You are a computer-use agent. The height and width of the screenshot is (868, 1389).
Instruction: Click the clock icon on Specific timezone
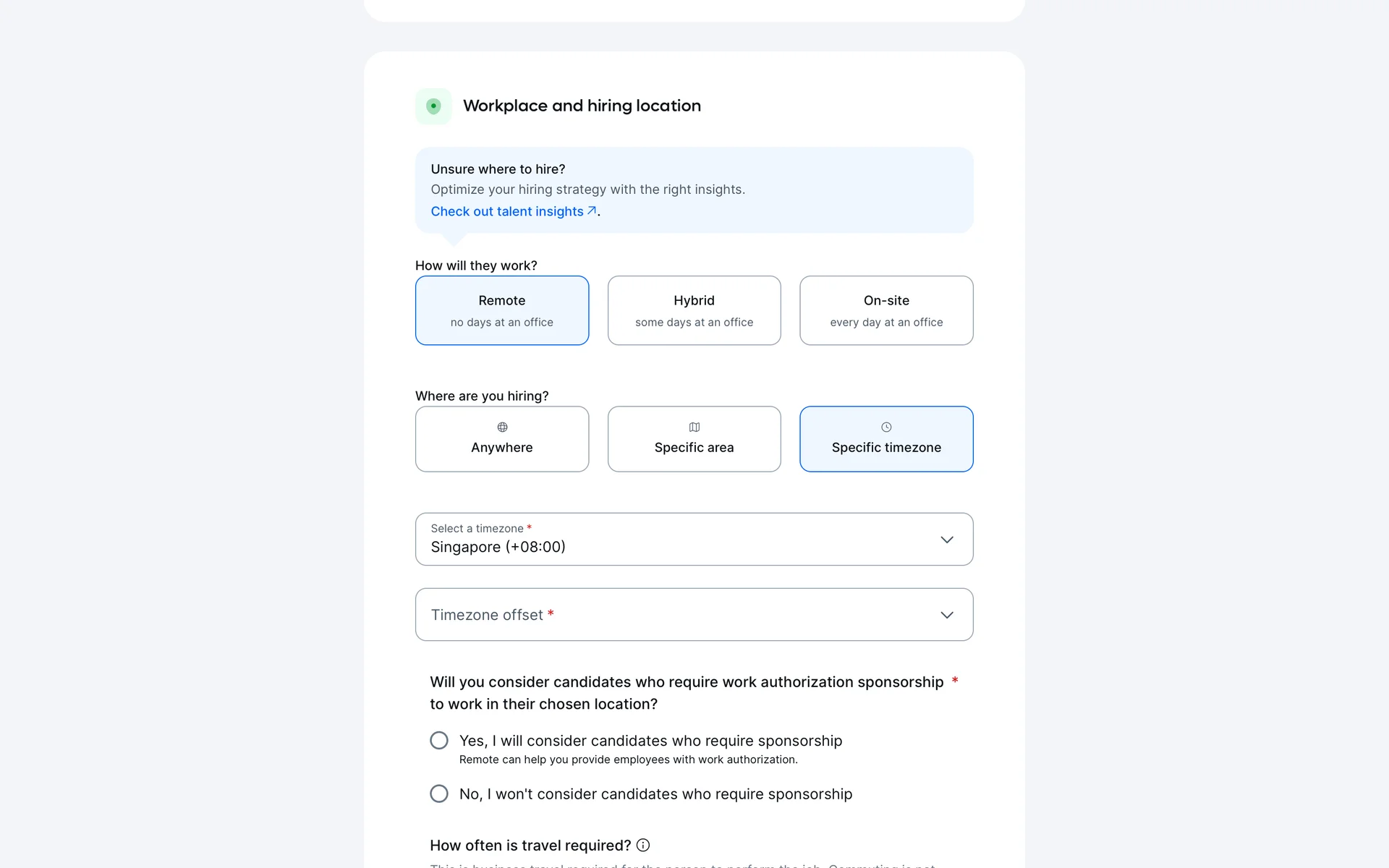point(886,427)
